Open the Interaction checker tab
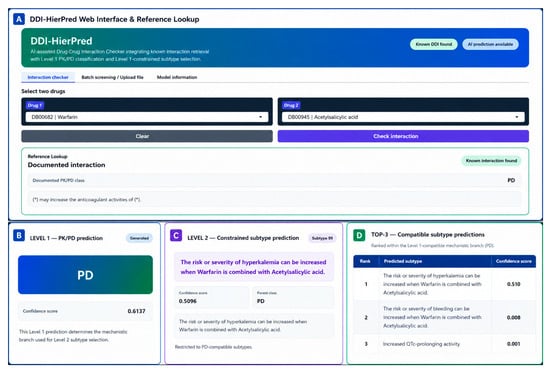550x371 pixels. [48, 77]
